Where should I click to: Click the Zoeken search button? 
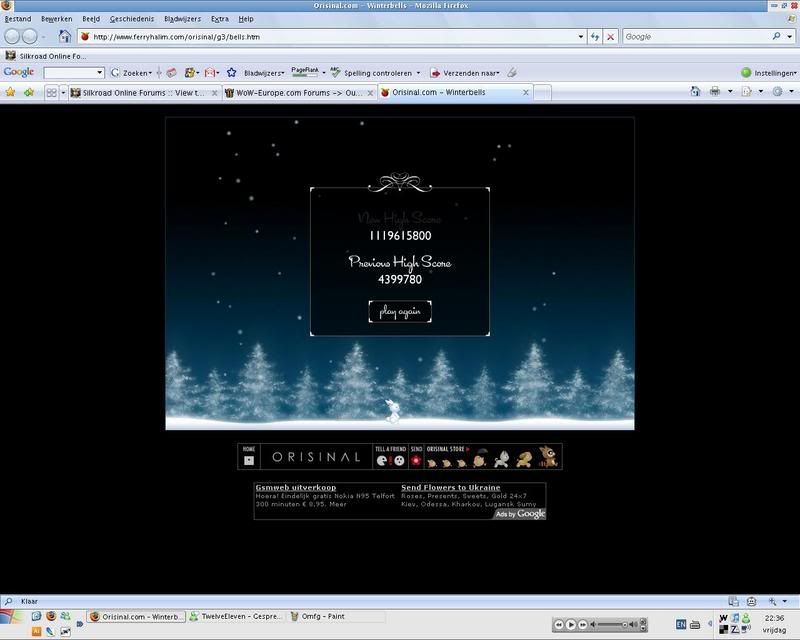click(x=132, y=73)
